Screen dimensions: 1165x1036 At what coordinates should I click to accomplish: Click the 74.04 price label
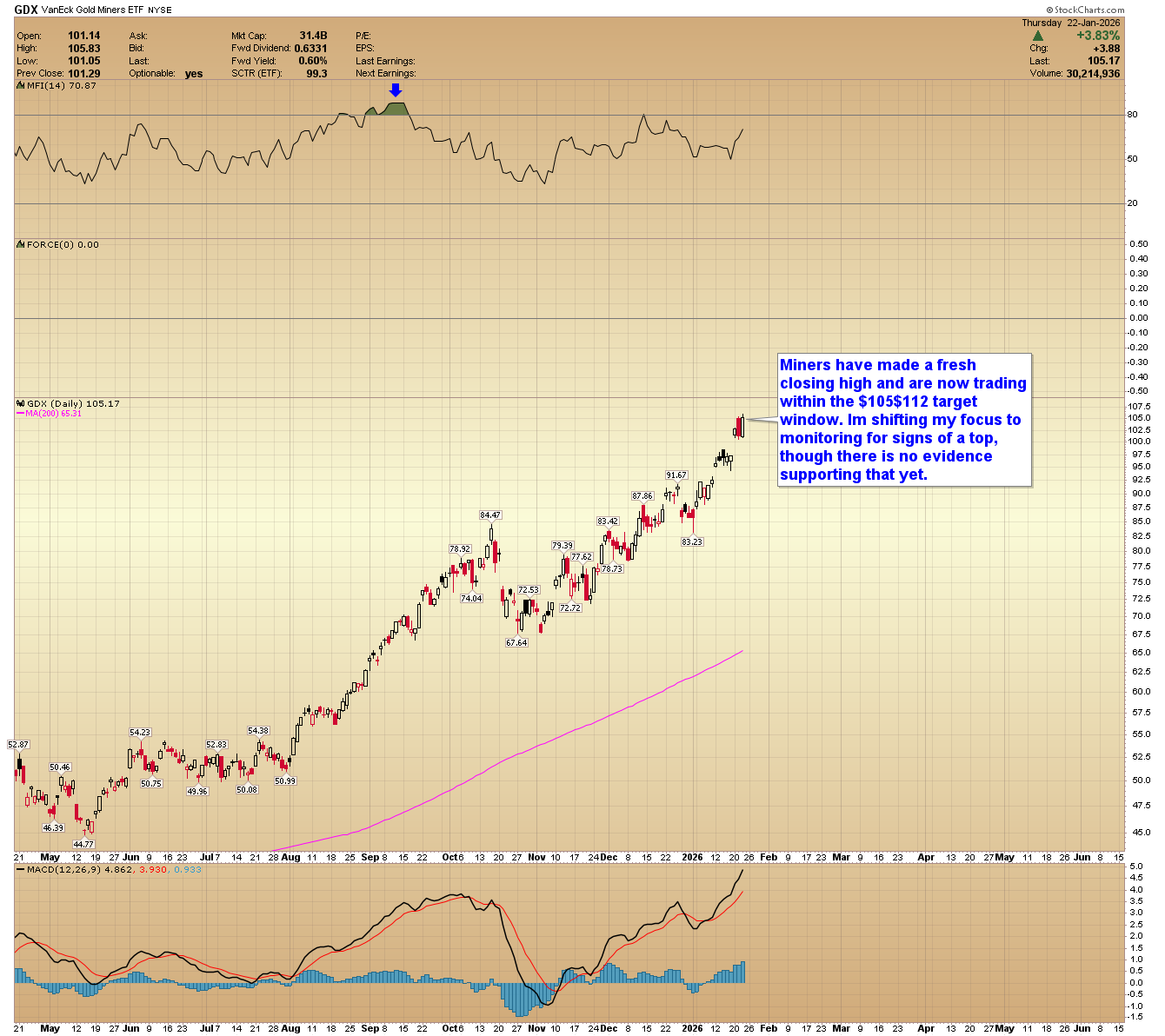point(471,599)
